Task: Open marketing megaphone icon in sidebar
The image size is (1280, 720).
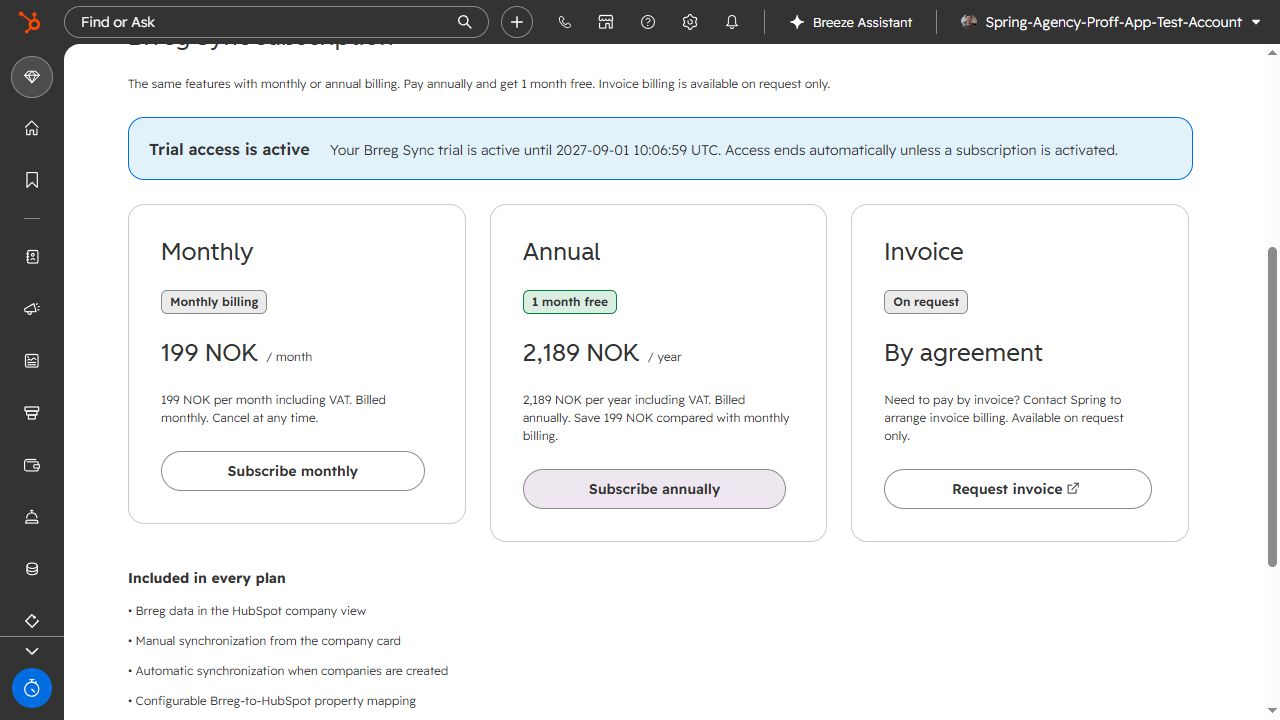Action: 32,309
